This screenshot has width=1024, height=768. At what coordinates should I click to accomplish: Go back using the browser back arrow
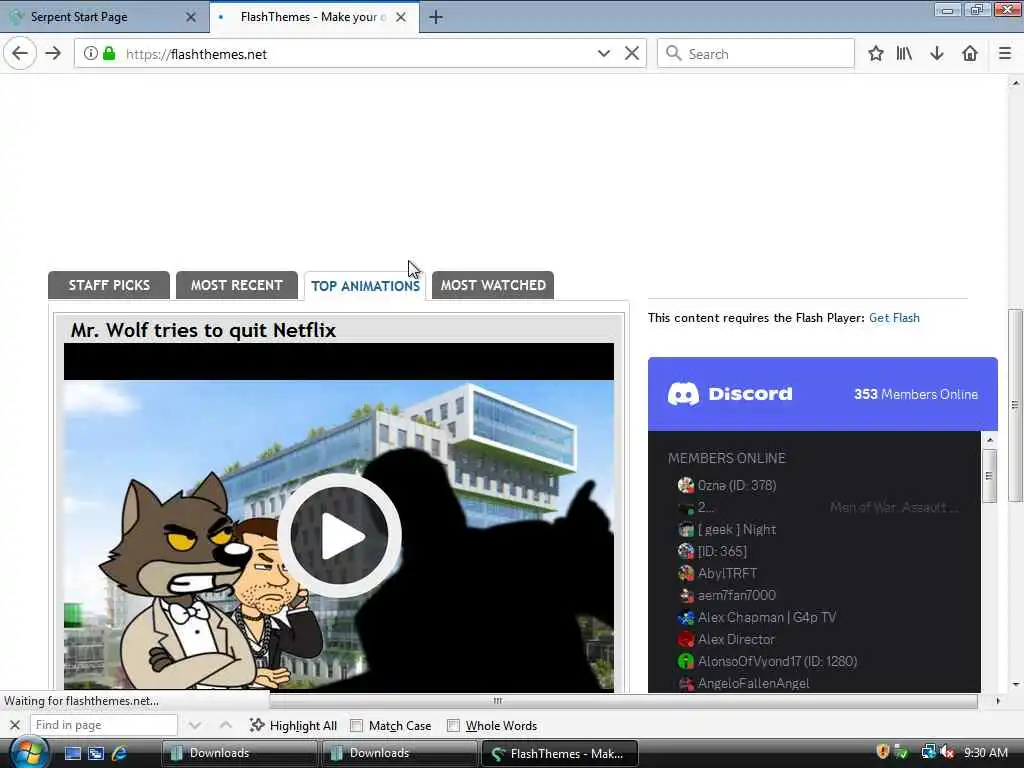pos(20,54)
